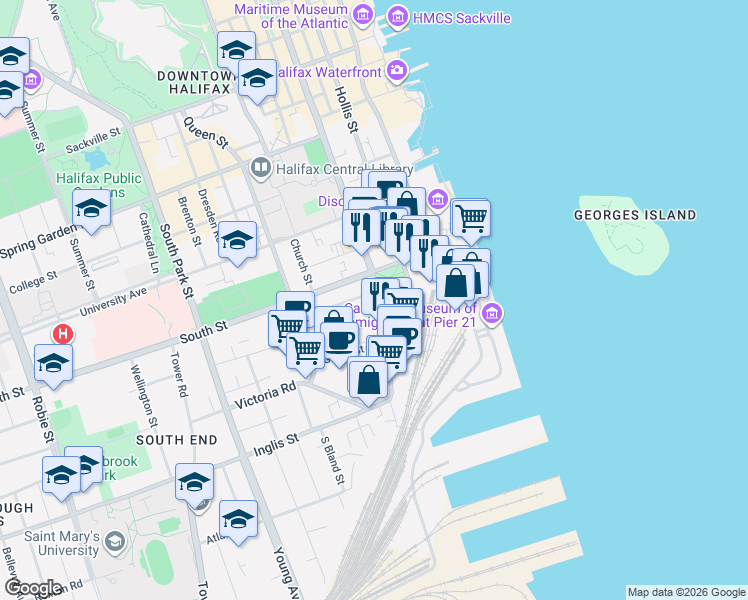Click the Halifax Waterfront camera marker
Image resolution: width=748 pixels, height=600 pixels.
click(397, 71)
